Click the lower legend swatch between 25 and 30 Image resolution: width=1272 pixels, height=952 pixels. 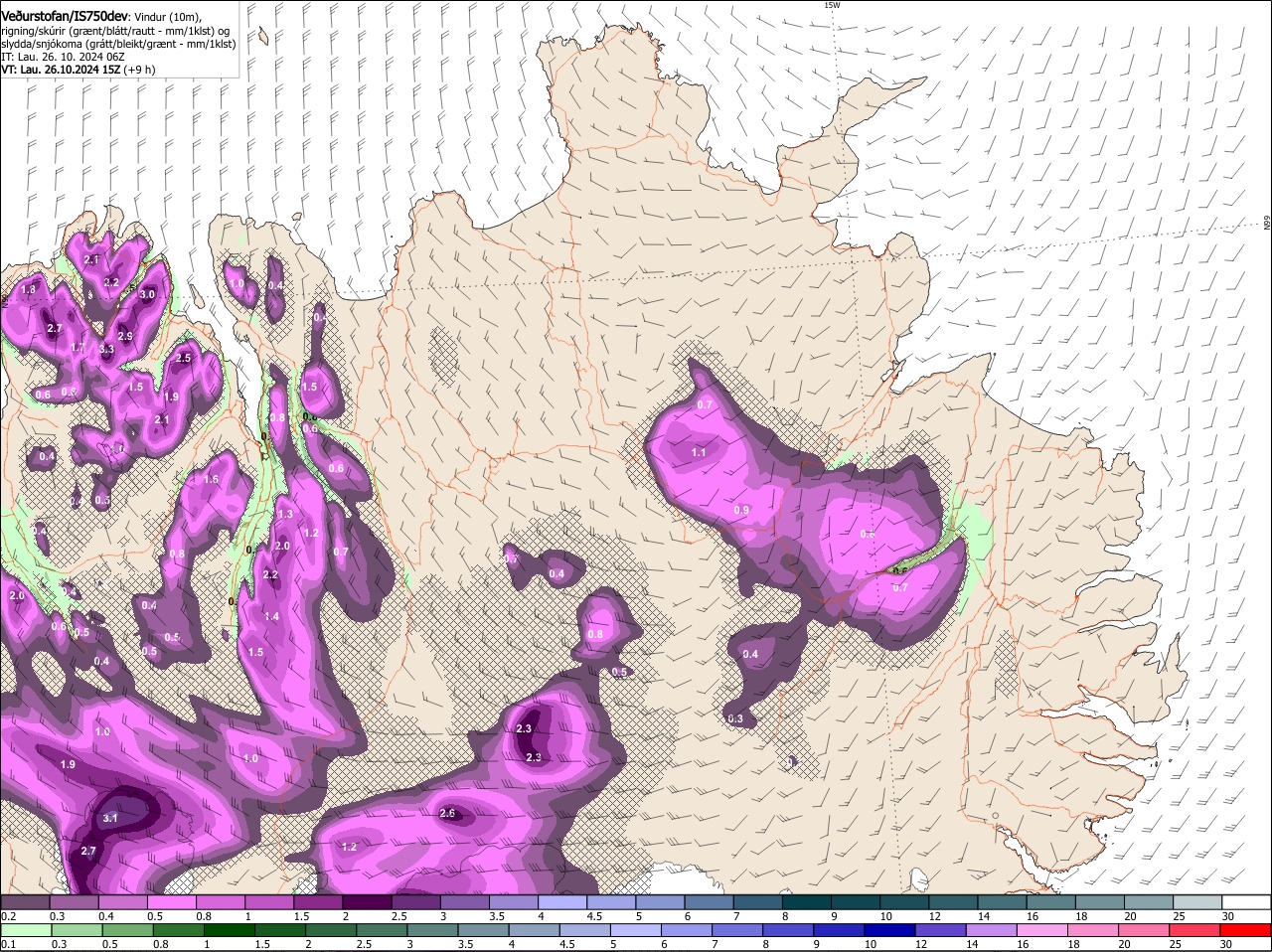click(1194, 930)
